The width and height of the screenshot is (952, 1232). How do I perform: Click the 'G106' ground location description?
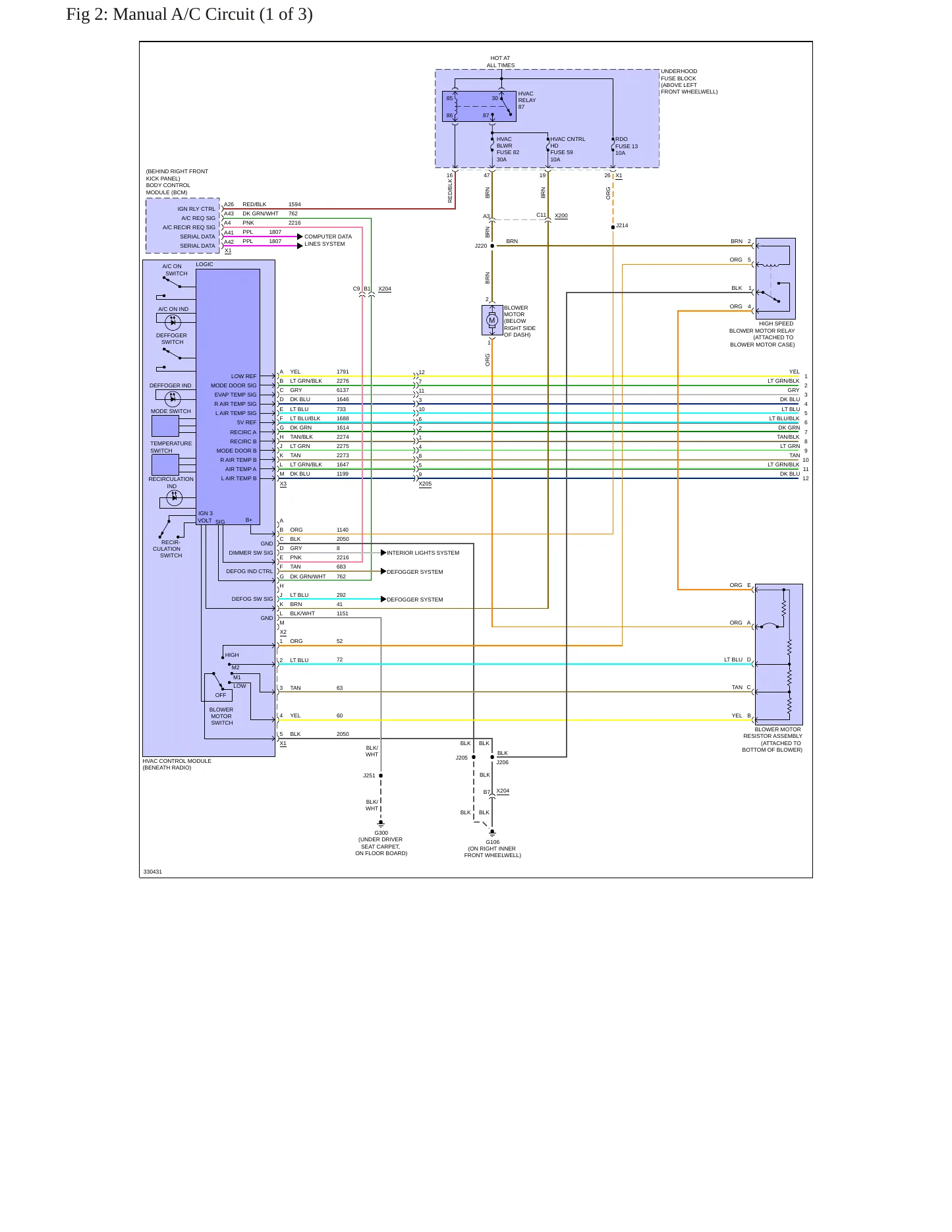click(492, 852)
